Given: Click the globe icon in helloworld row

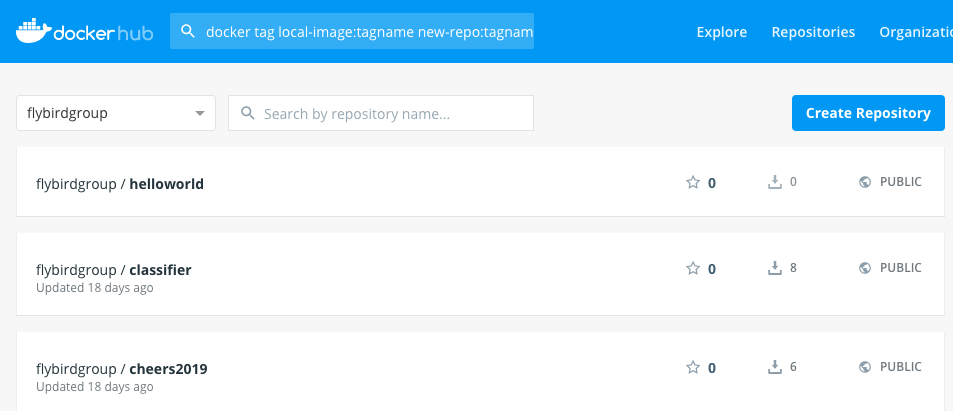Looking at the screenshot, I should tap(865, 182).
